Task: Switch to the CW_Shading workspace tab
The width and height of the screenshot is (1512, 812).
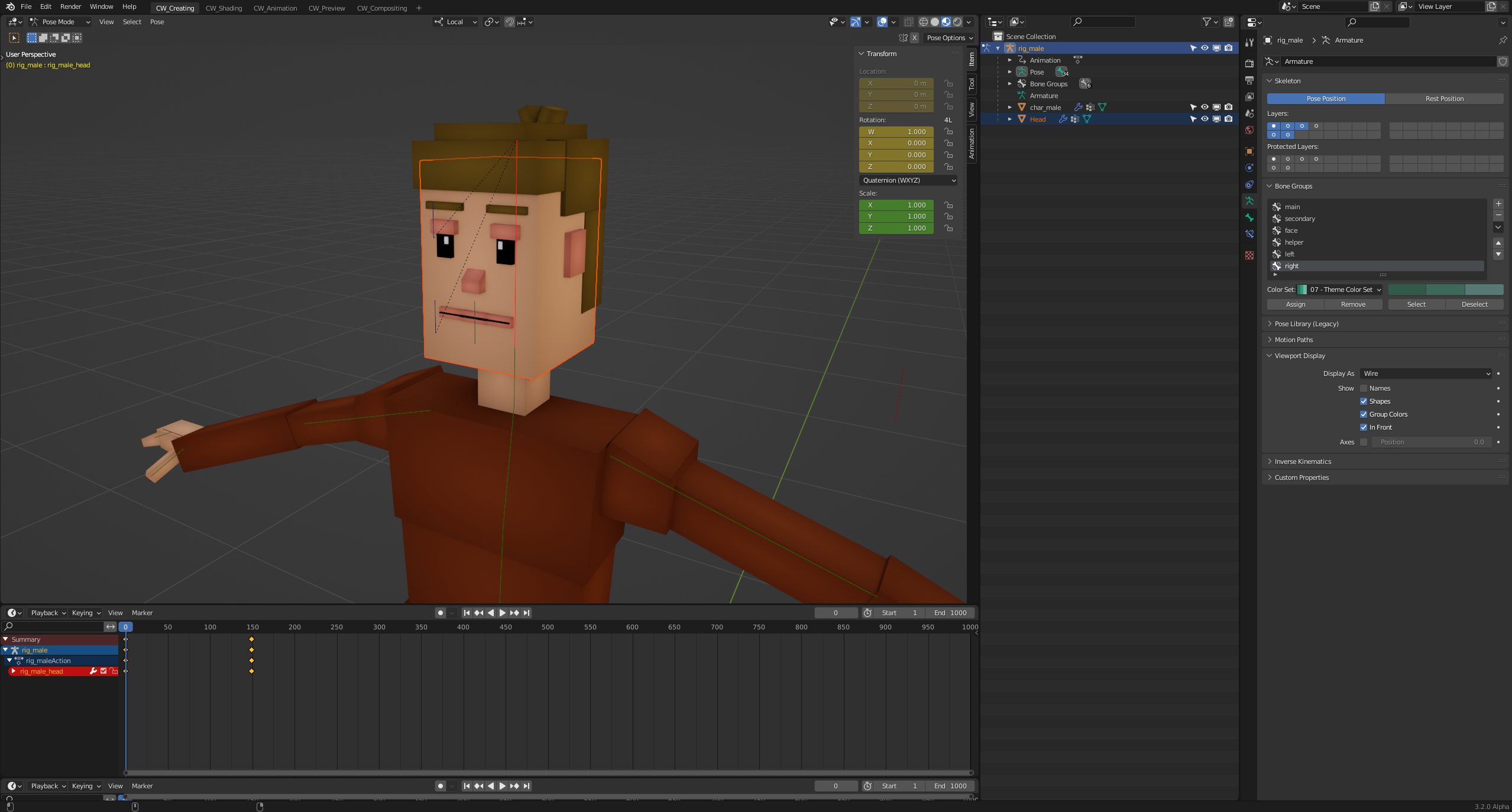Action: coord(224,8)
